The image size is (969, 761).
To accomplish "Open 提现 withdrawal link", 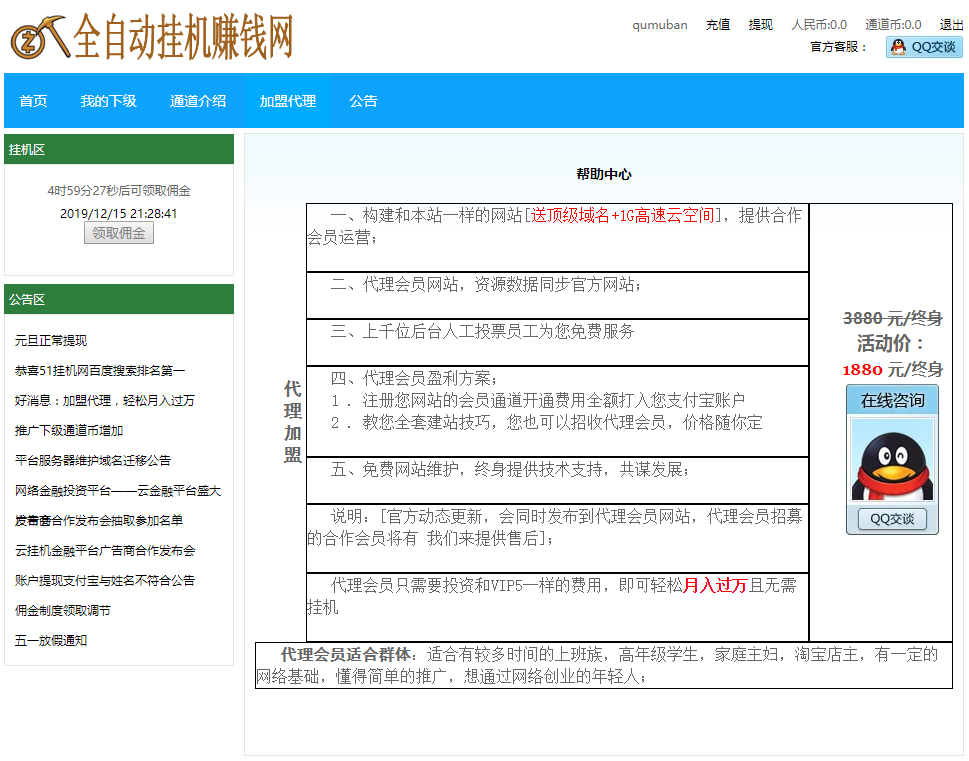I will 760,25.
